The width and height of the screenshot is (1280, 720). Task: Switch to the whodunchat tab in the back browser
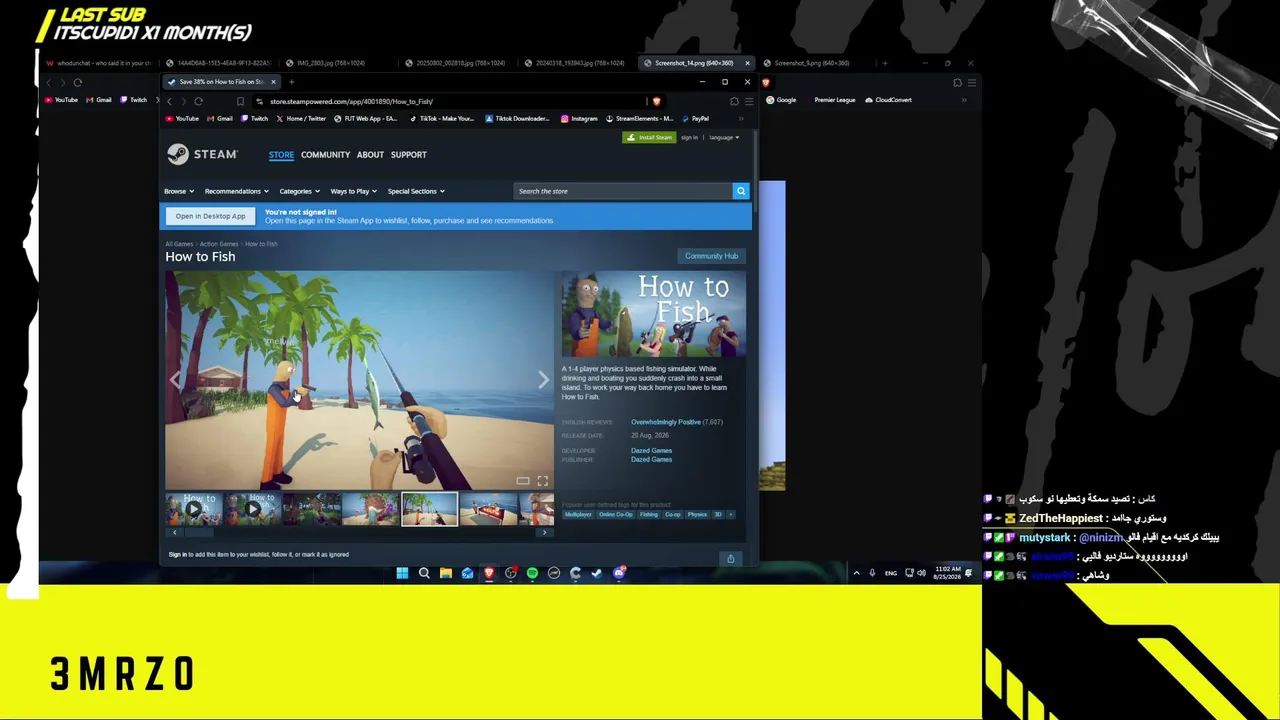[x=98, y=63]
